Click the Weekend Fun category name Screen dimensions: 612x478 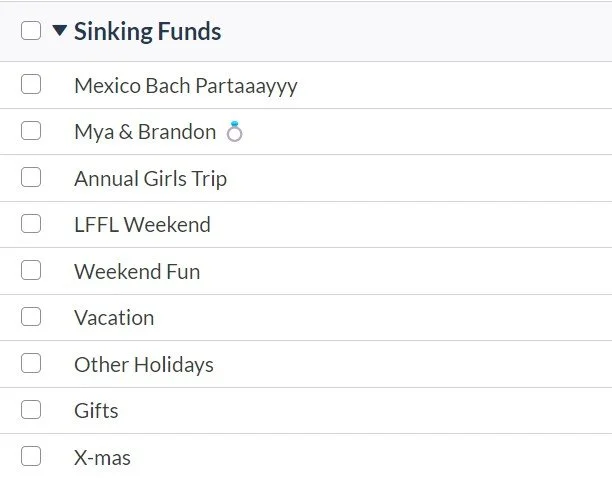(137, 271)
